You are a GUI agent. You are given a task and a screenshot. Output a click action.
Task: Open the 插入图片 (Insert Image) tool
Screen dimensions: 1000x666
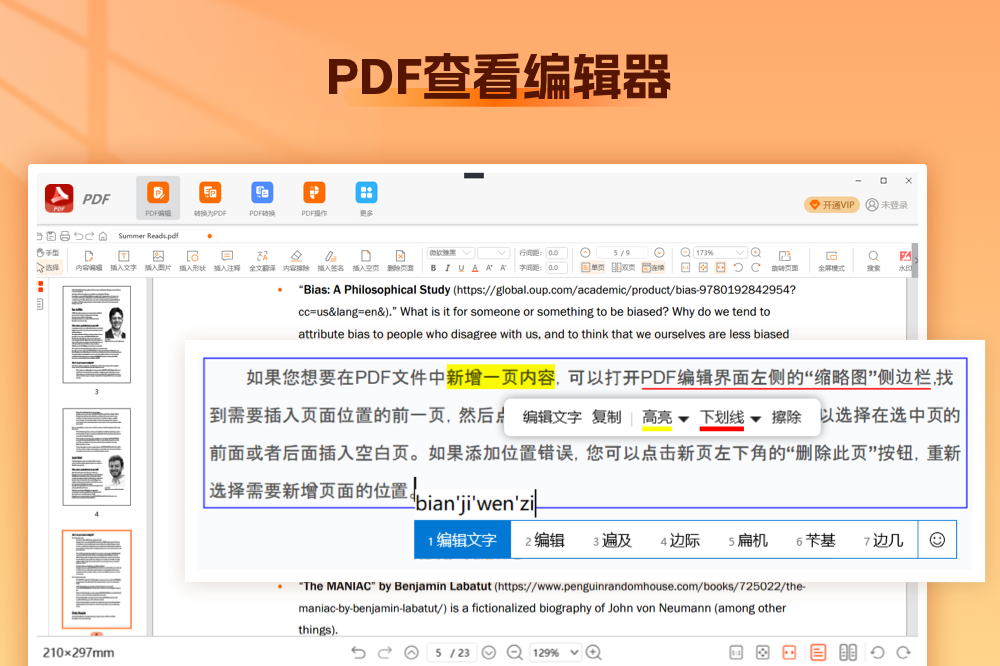(x=158, y=259)
